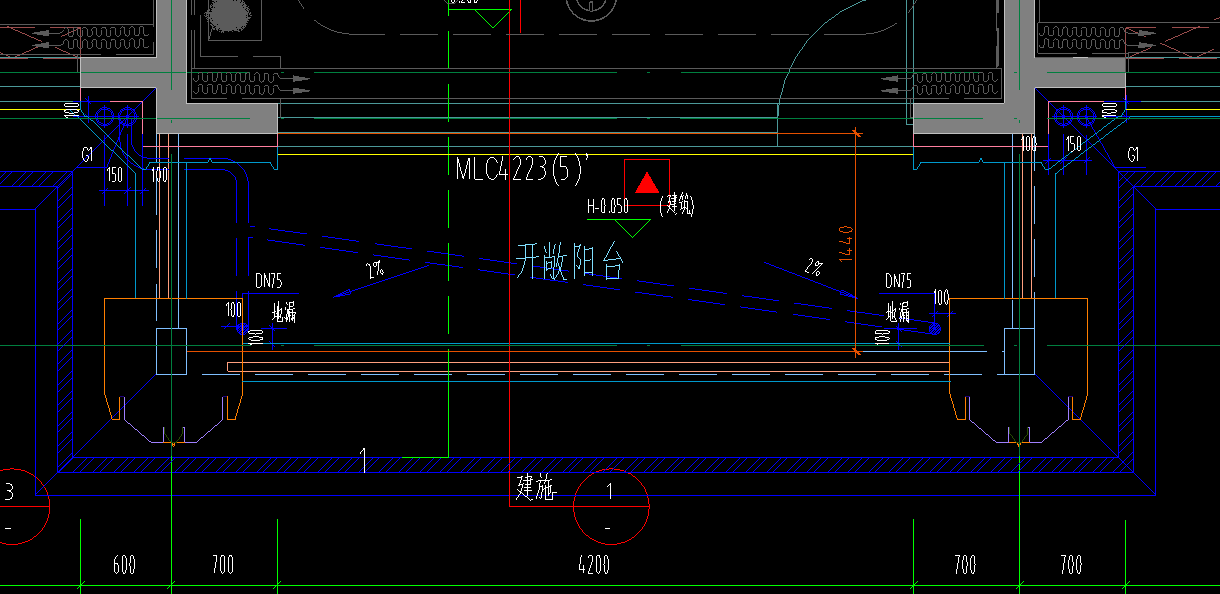Click the right DN75 pipe label
The image size is (1220, 594).
(899, 280)
